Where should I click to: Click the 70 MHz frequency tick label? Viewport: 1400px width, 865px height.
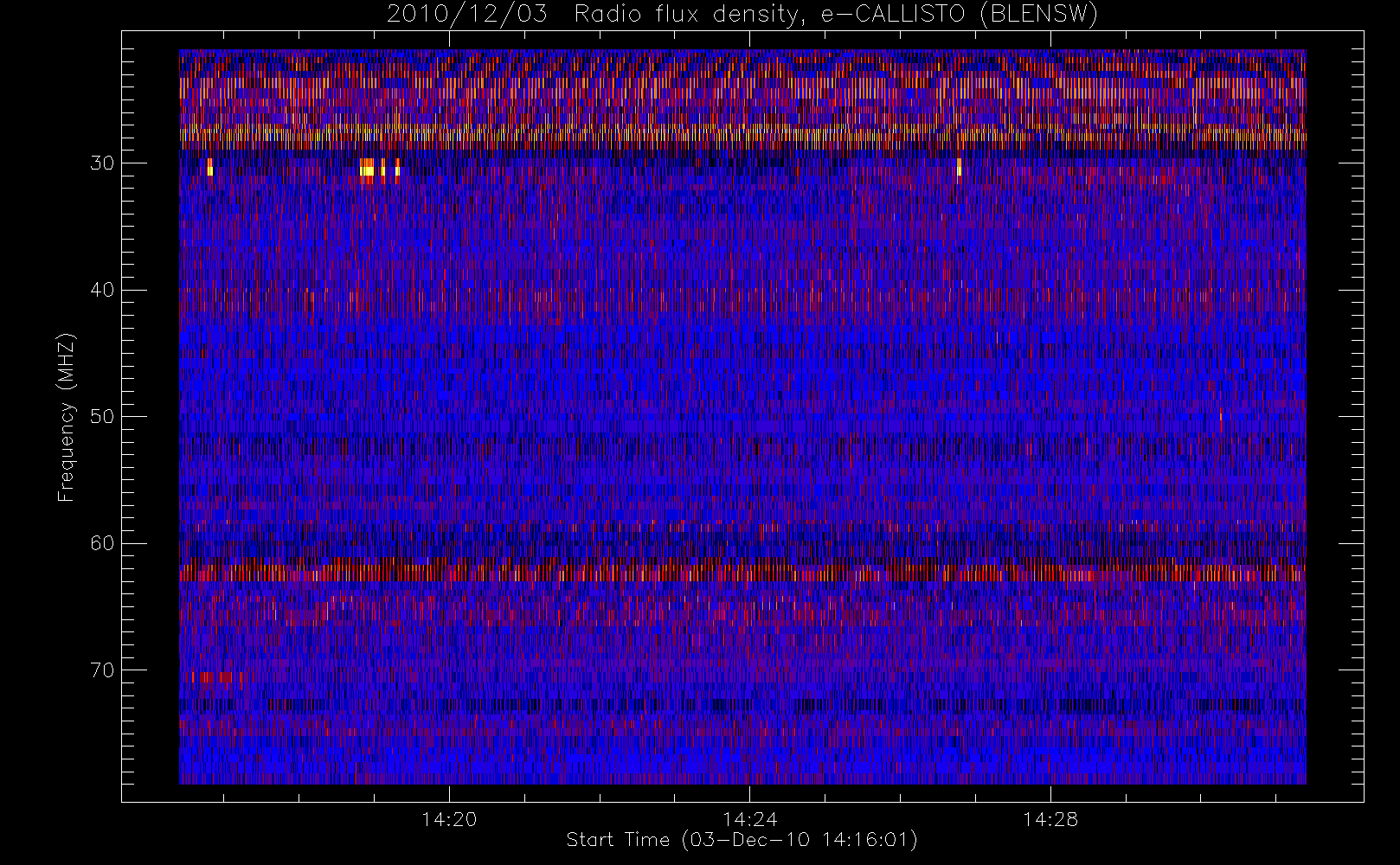(102, 670)
